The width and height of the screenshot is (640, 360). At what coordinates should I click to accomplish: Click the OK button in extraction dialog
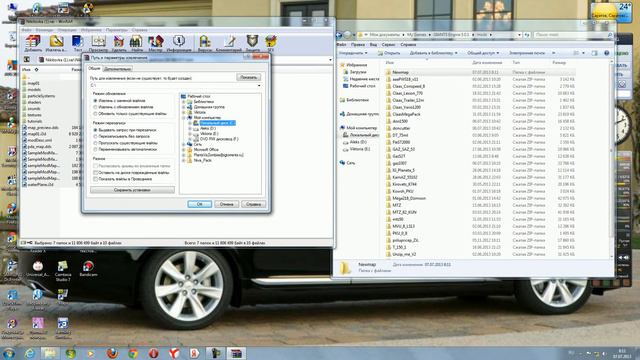pos(200,204)
